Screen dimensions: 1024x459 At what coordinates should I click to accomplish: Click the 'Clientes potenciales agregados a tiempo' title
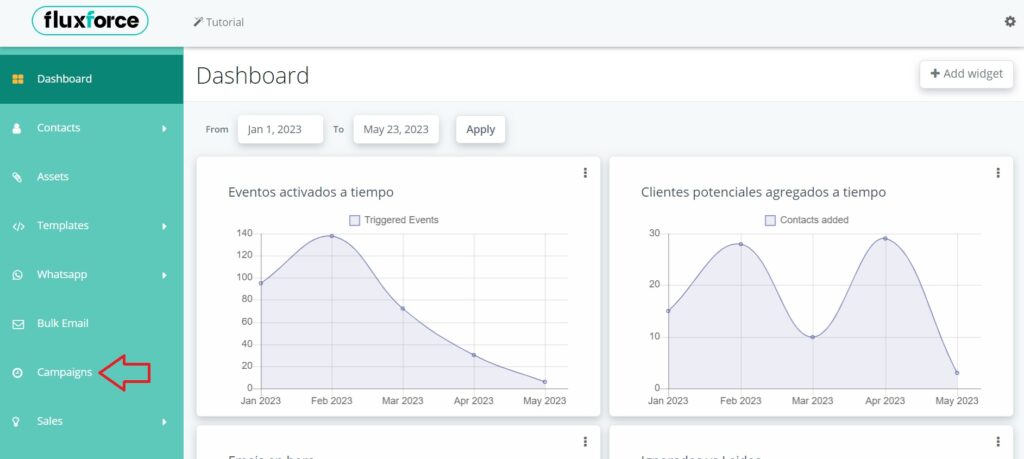point(763,193)
